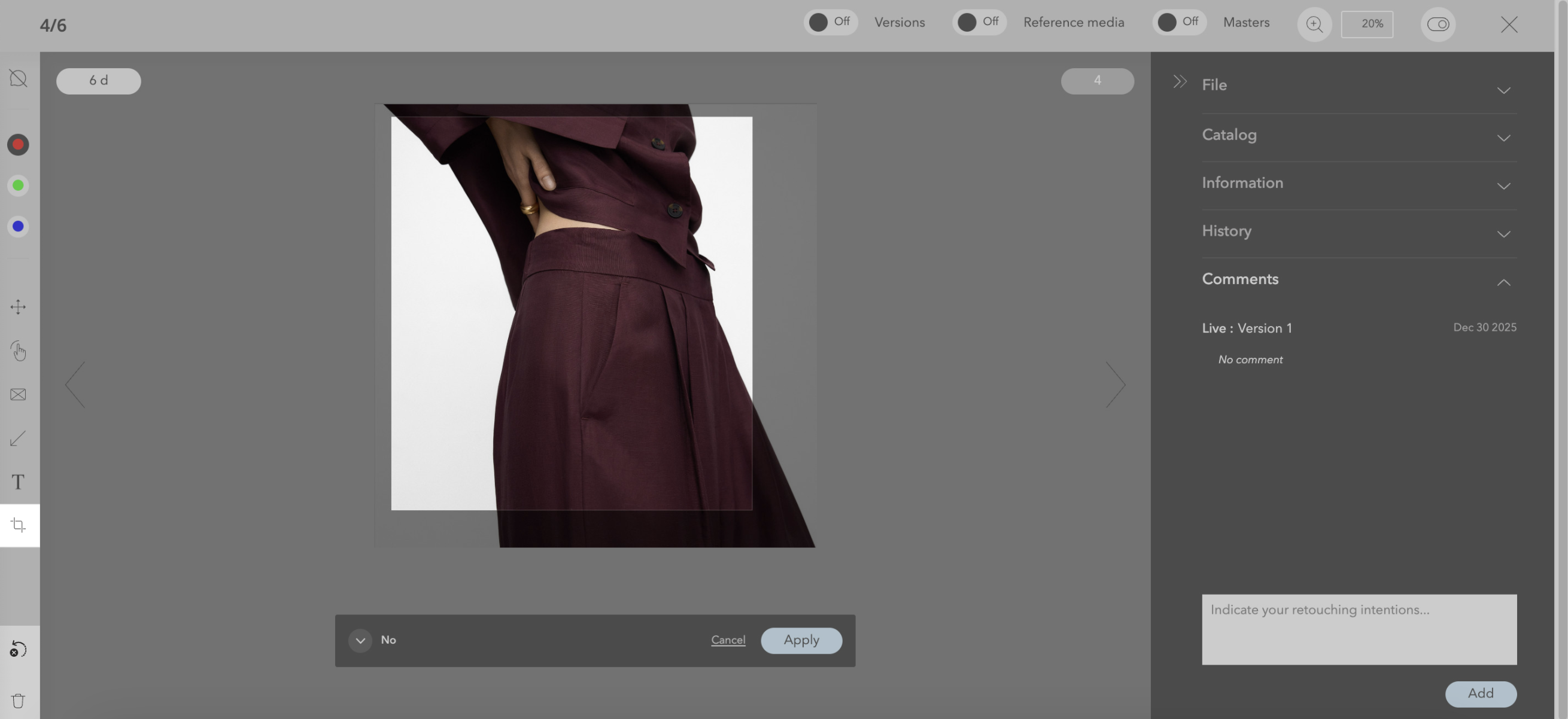Toggle the Versions switch

click(829, 23)
